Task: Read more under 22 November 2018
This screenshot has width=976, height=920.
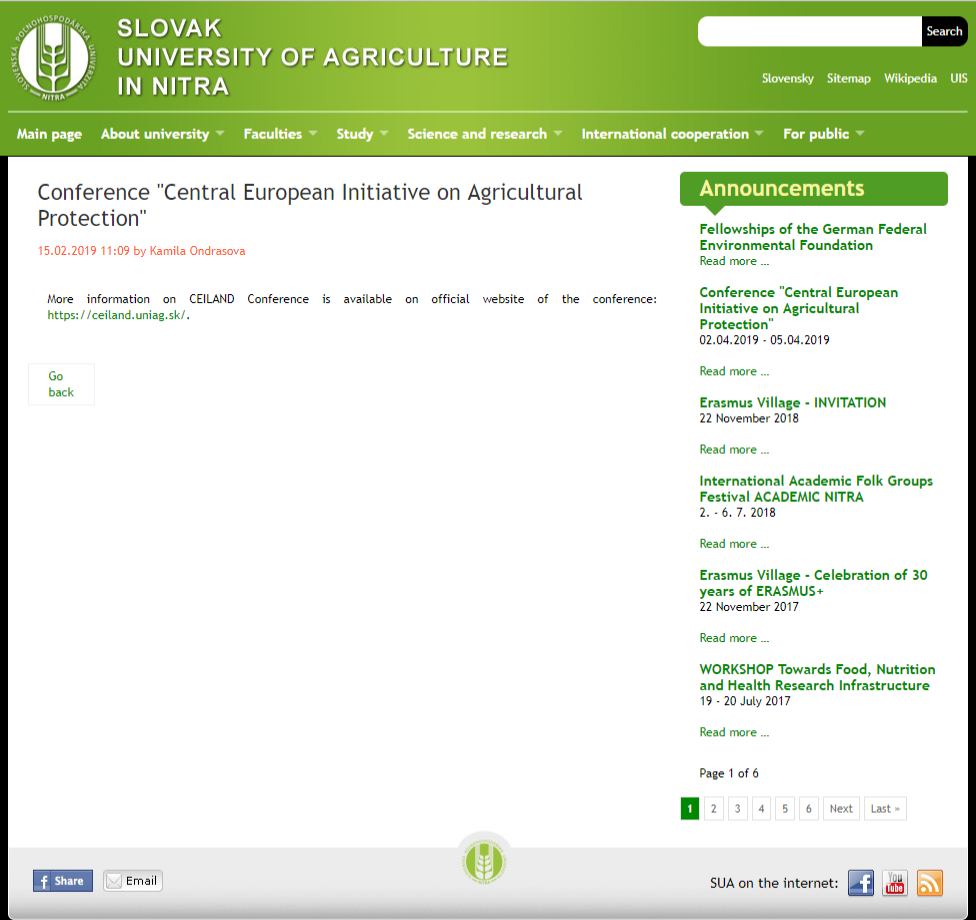Action: pos(734,450)
